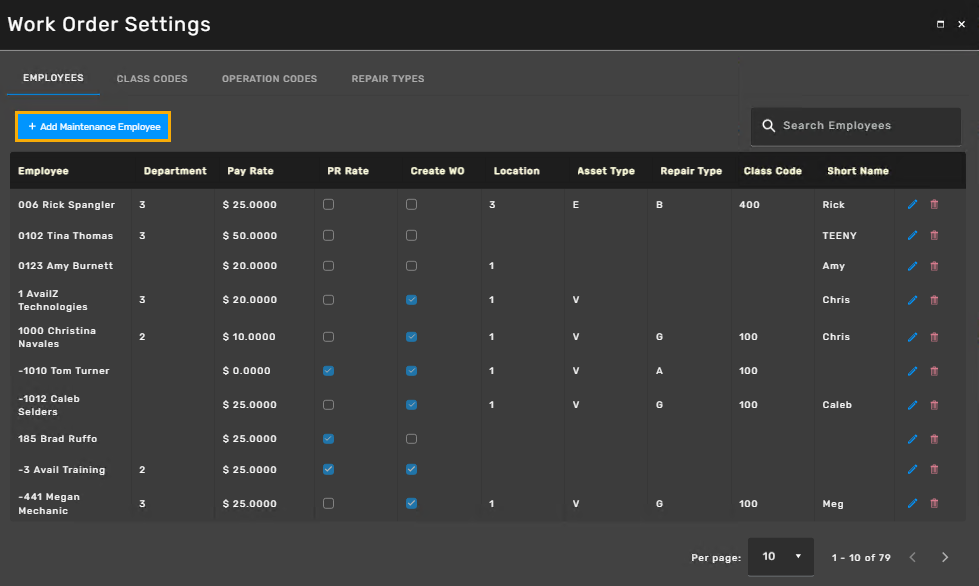This screenshot has height=586, width=979.
Task: Click the $ 50.0000 pay rate cell
Action: (x=250, y=236)
